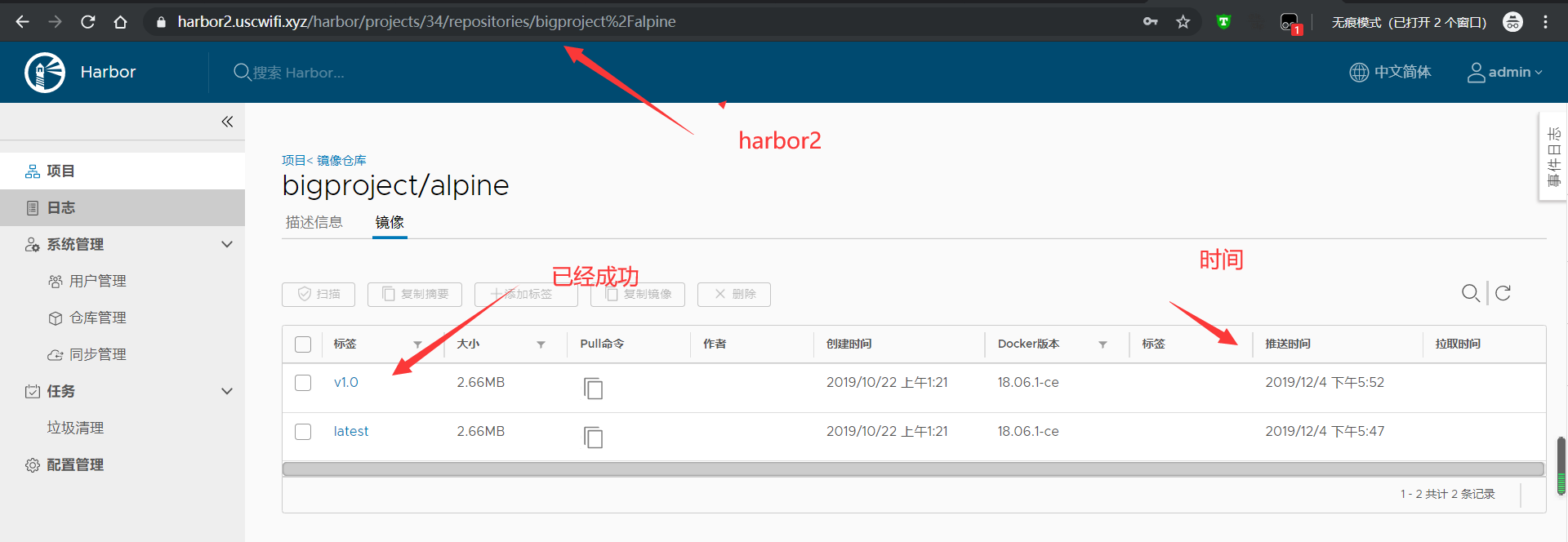The width and height of the screenshot is (1568, 542).
Task: Open incognito profile icon
Action: 1512,22
